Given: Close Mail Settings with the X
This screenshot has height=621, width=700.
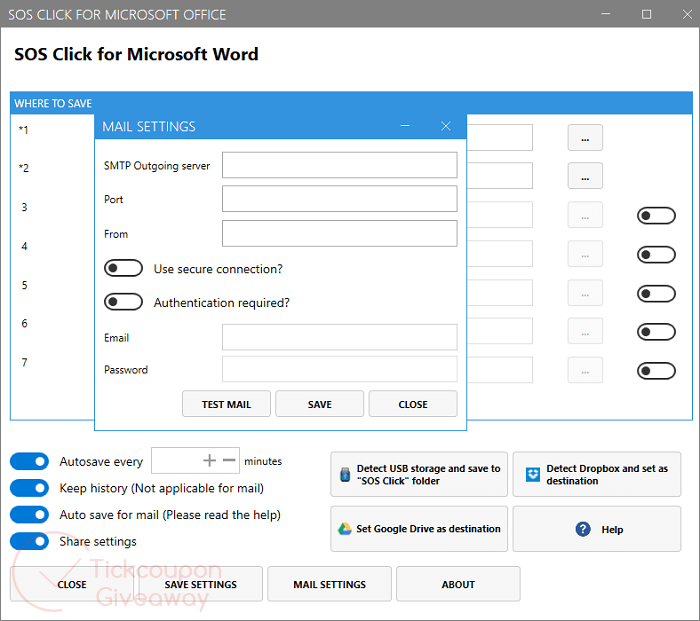Looking at the screenshot, I should (446, 126).
